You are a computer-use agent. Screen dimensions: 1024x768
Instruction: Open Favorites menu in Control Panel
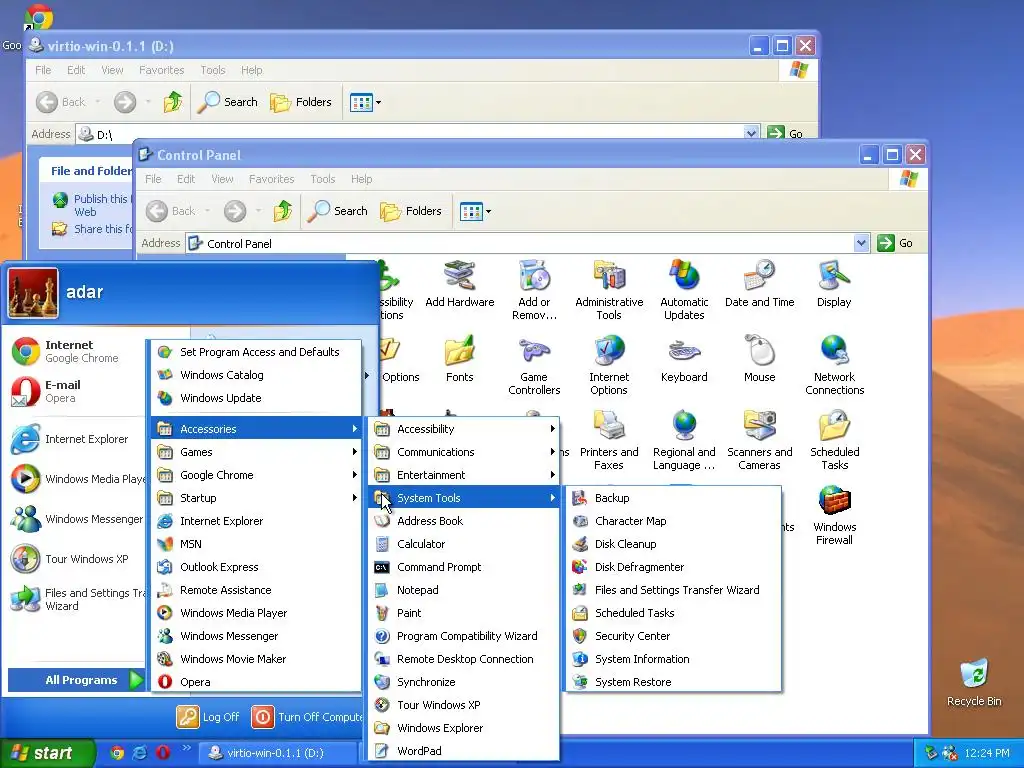(x=271, y=179)
